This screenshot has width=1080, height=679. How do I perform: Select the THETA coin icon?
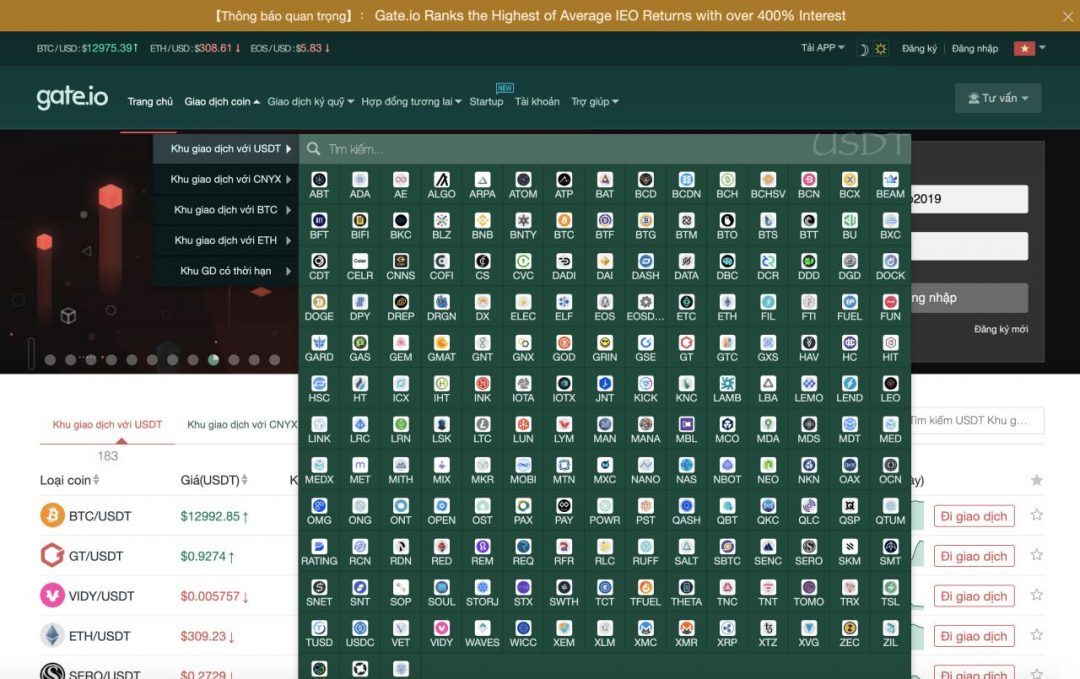687,587
